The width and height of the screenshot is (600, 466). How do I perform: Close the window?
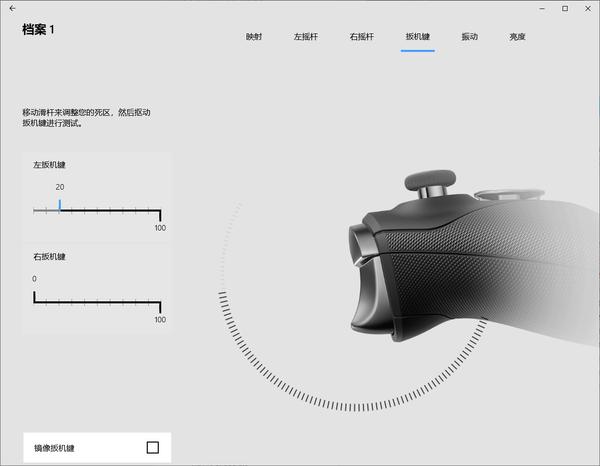tap(588, 8)
